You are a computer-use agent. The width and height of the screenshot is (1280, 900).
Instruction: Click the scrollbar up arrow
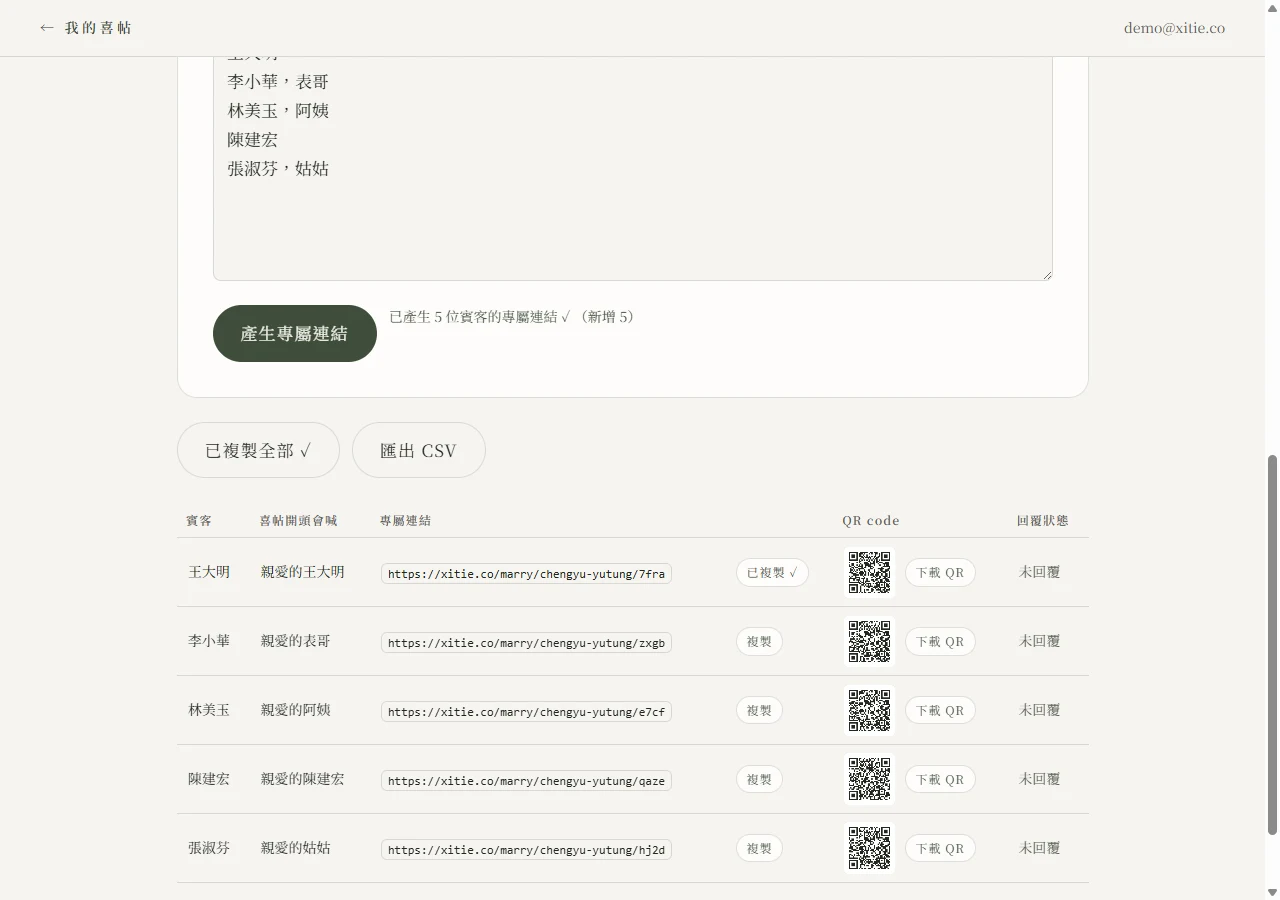[1272, 8]
